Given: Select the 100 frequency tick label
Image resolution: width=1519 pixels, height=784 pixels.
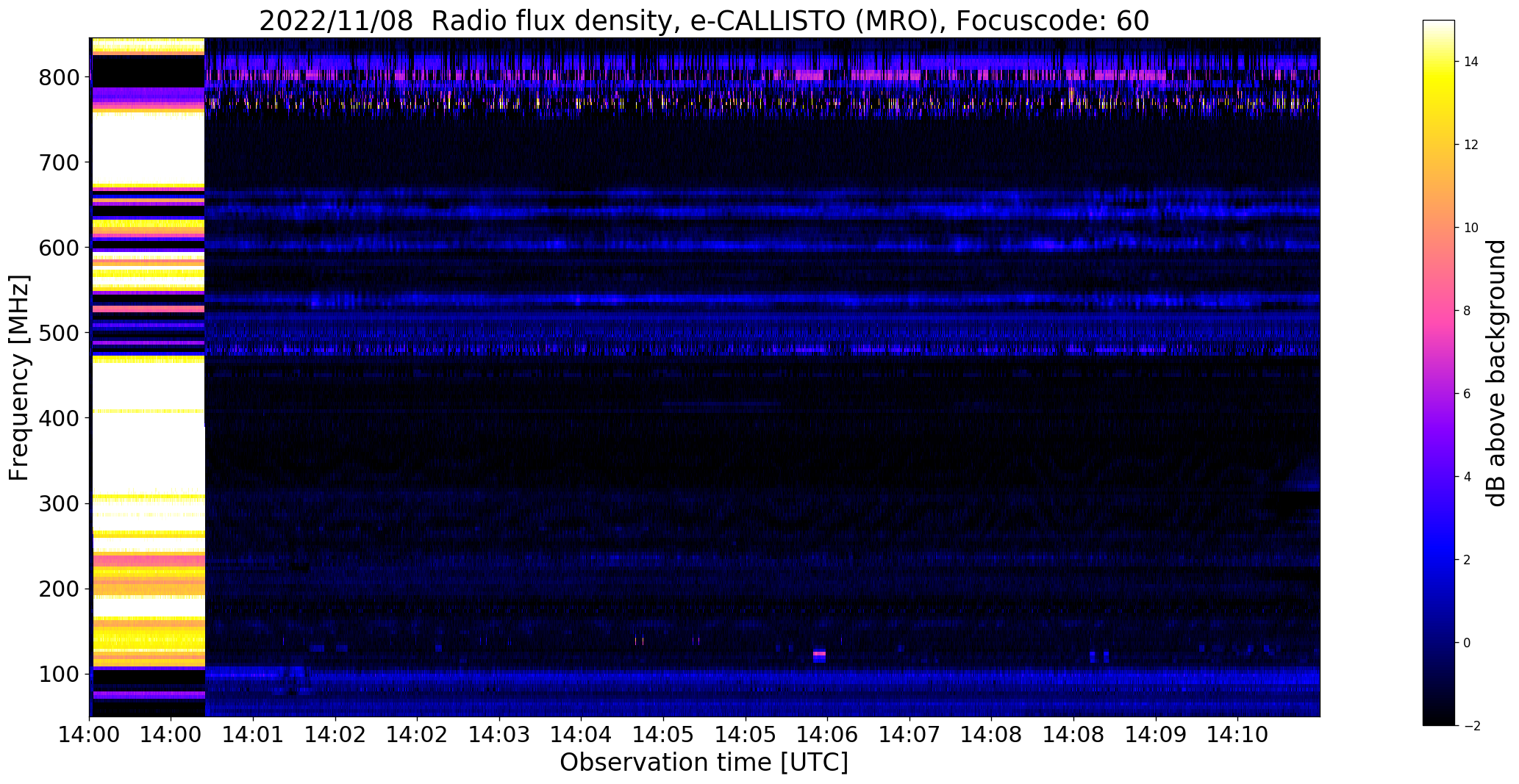Looking at the screenshot, I should [x=59, y=675].
